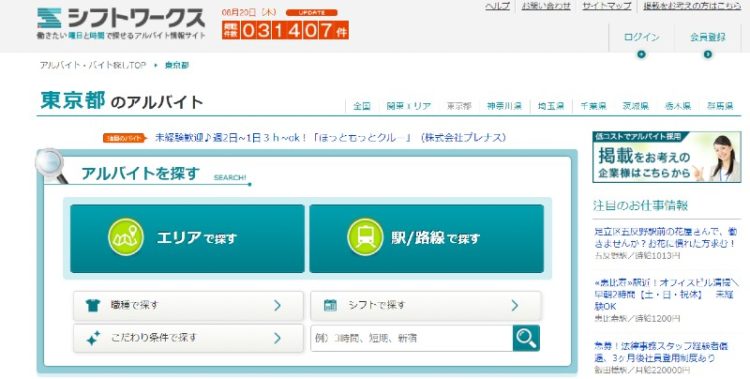Image resolution: width=750 pixels, height=379 pixels.
Task: Click the シフトで探す button
Action: (x=426, y=305)
